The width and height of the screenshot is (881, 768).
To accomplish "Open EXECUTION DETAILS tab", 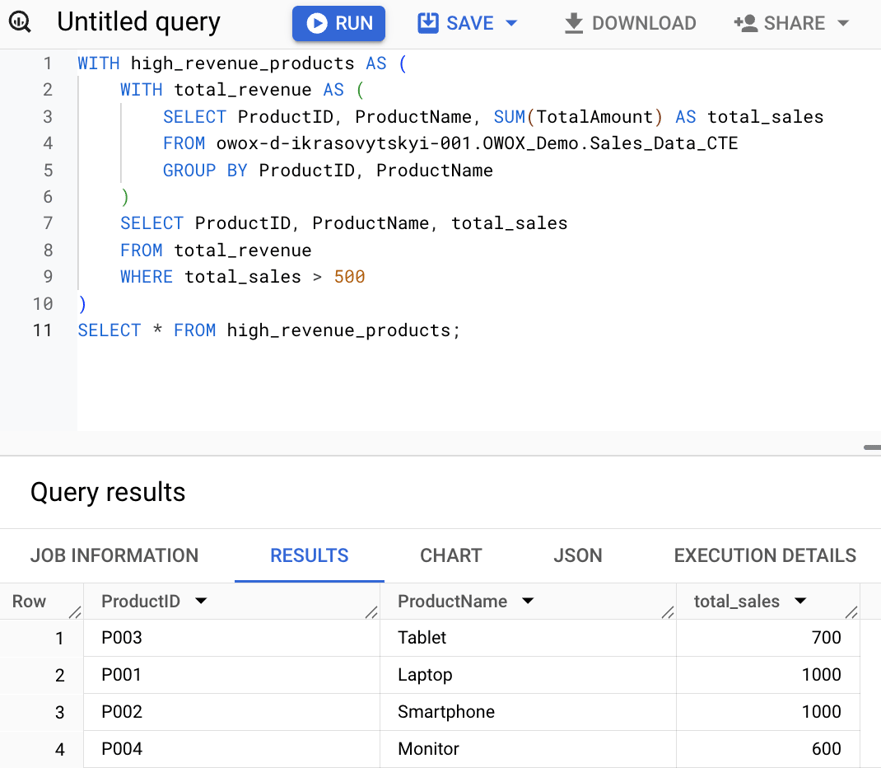I will pos(765,555).
